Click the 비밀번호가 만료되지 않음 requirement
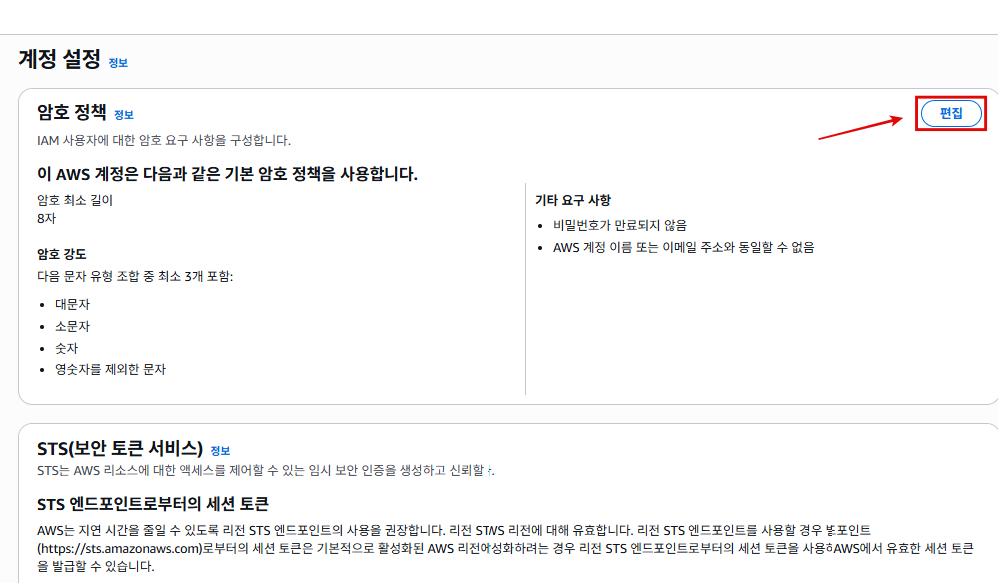Screen dimensions: 998x583 (619, 225)
